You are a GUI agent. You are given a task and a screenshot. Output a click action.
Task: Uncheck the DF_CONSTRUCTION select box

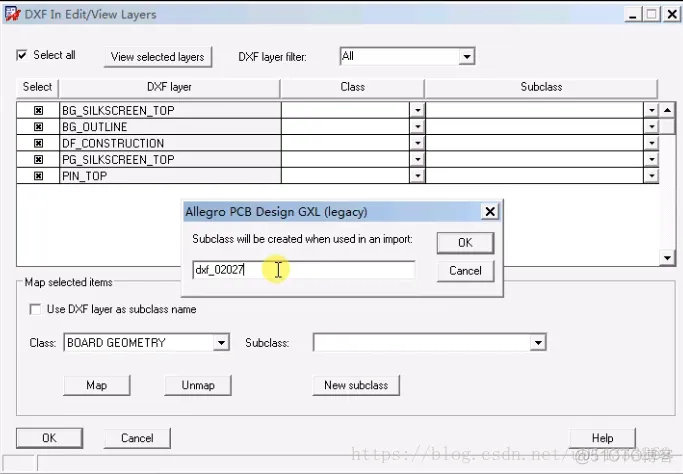coord(38,143)
